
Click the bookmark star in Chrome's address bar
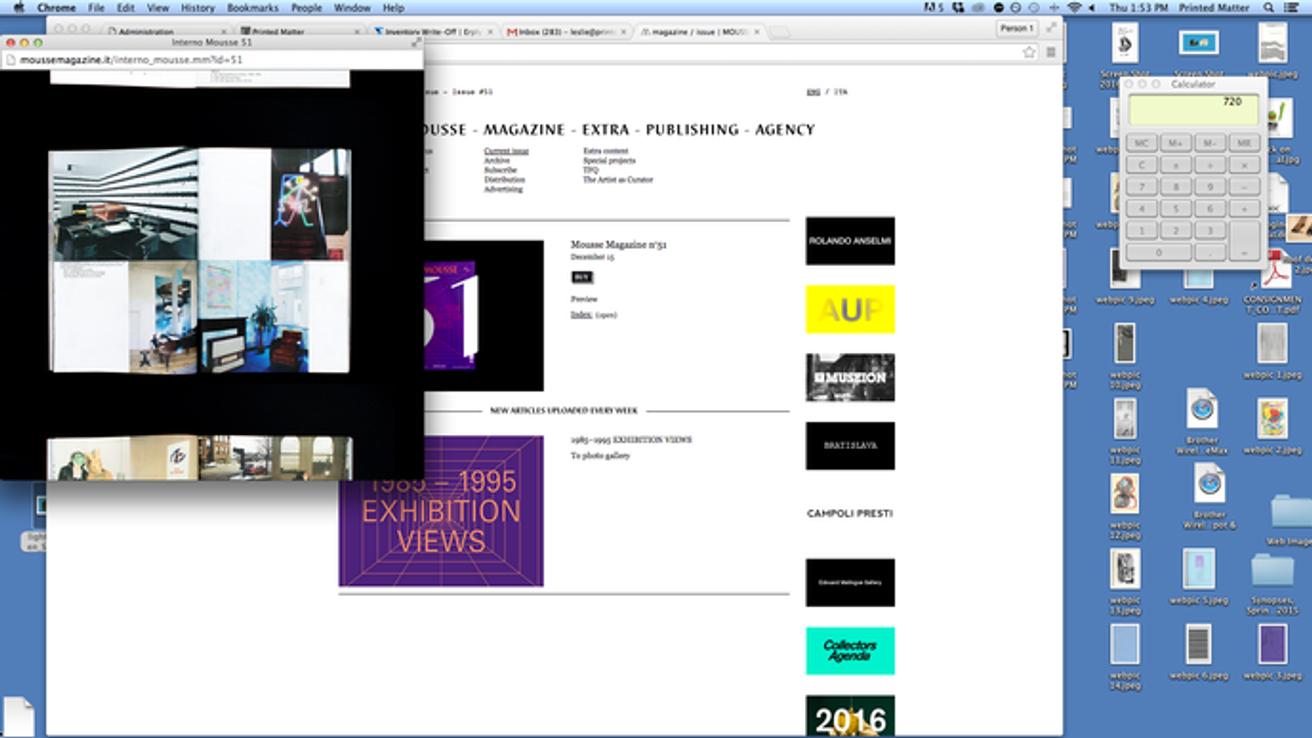tap(1028, 52)
